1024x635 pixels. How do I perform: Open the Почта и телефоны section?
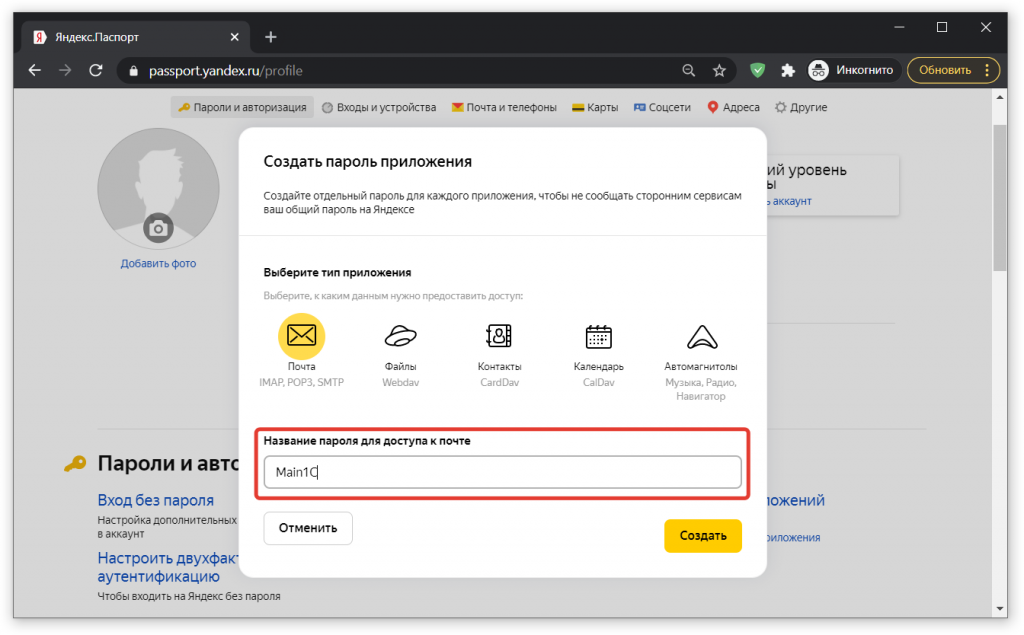tap(504, 107)
